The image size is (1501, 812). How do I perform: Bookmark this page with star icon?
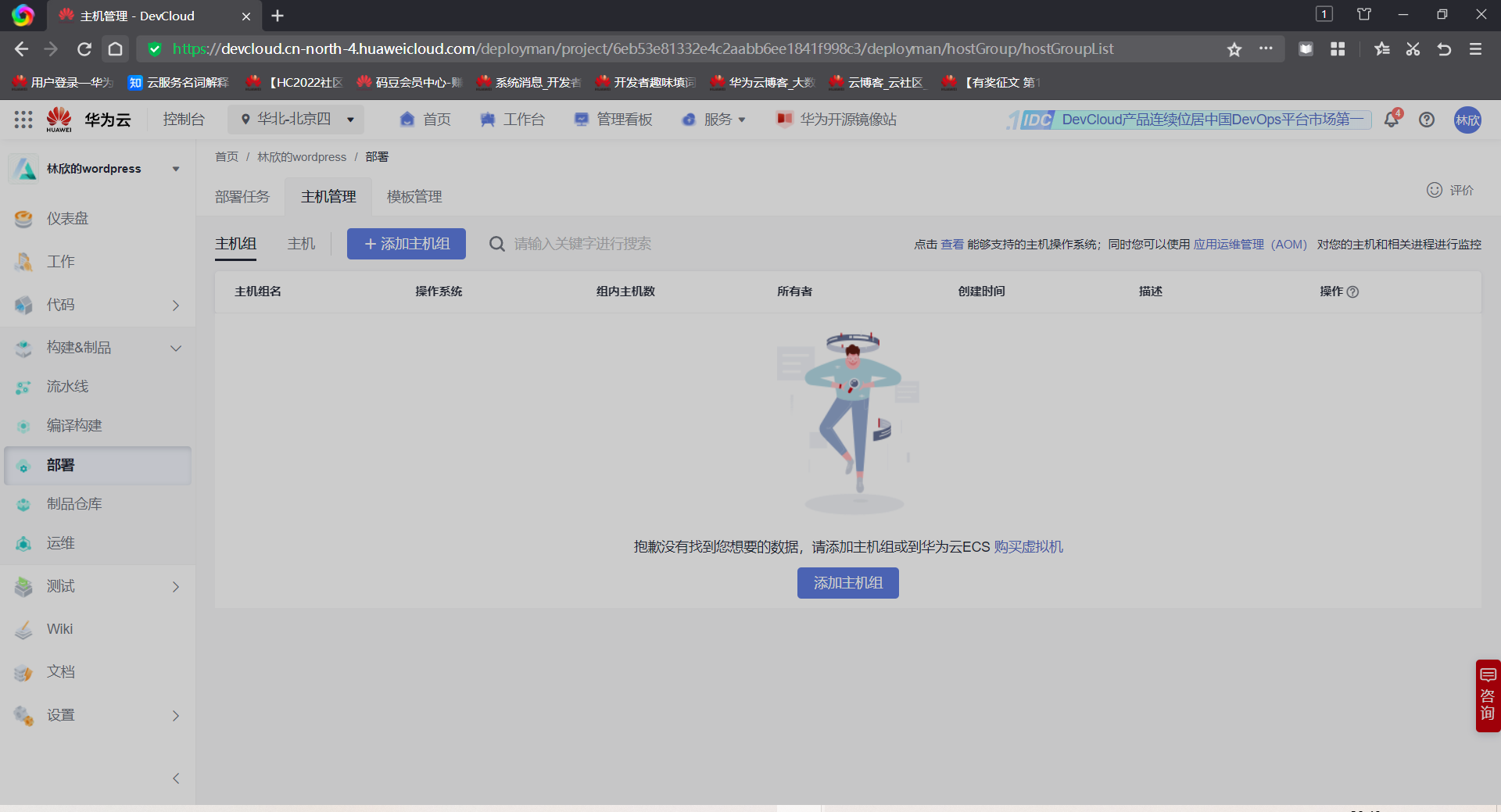1234,49
